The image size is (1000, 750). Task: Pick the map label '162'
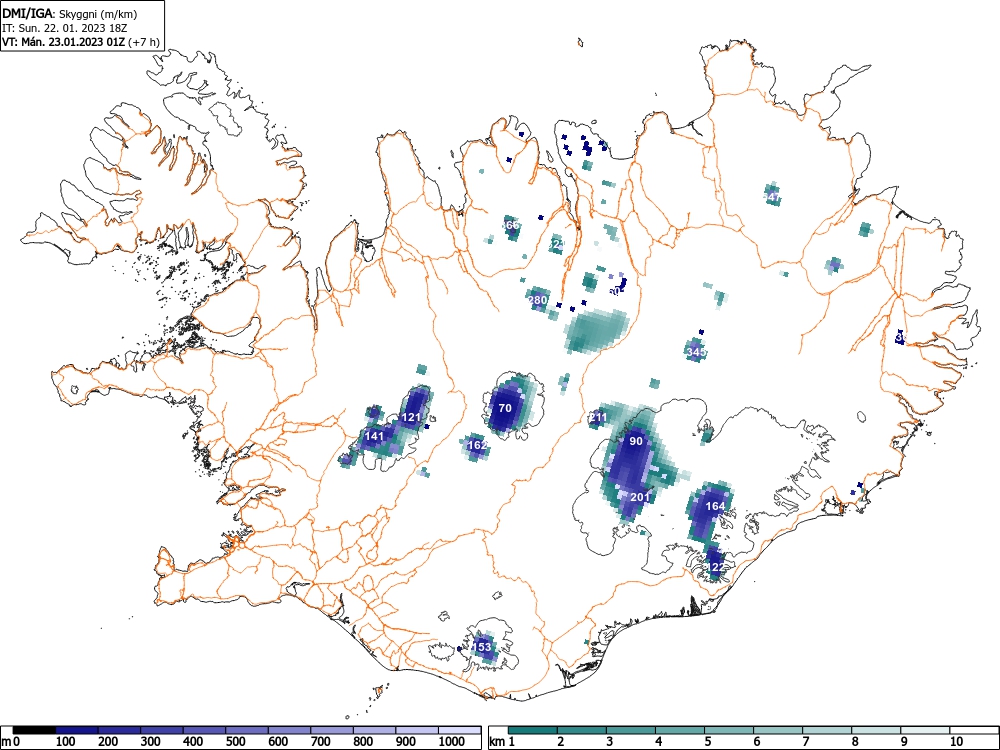pyautogui.click(x=478, y=445)
